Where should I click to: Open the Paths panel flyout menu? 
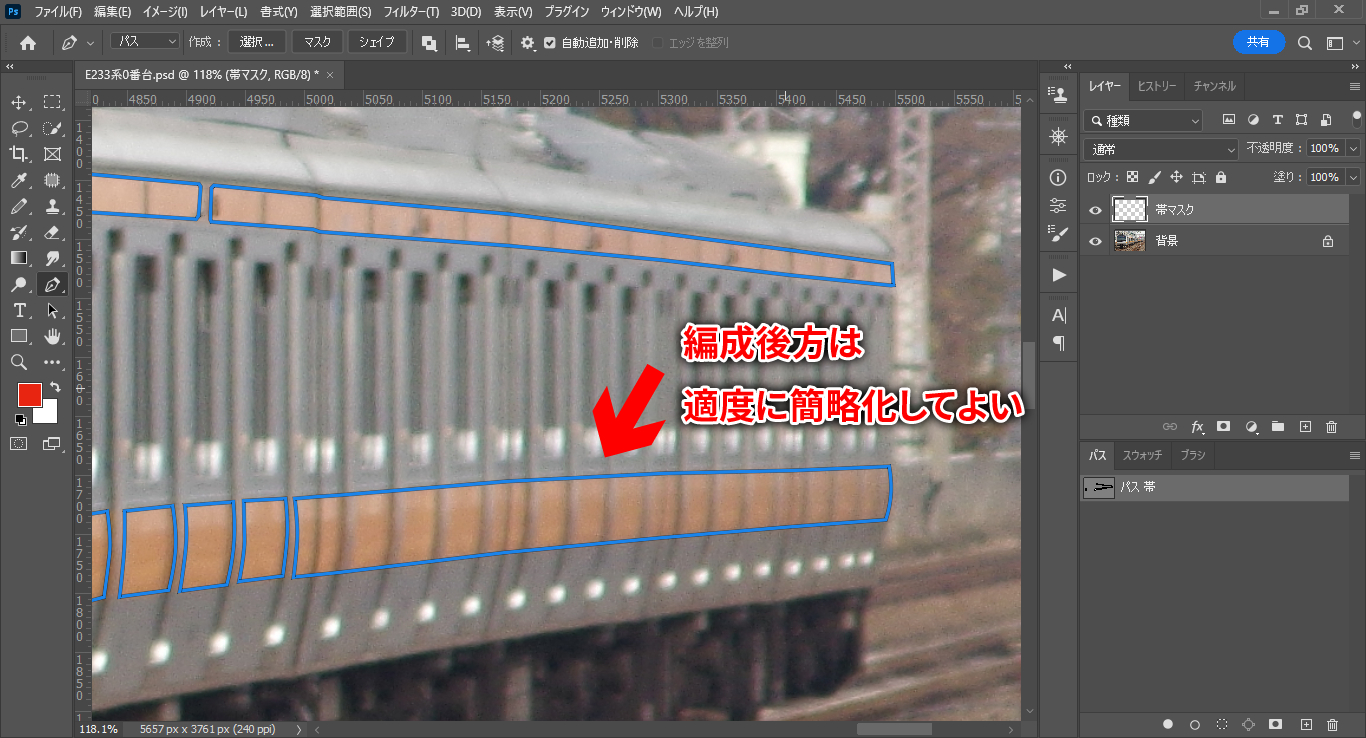(1353, 456)
